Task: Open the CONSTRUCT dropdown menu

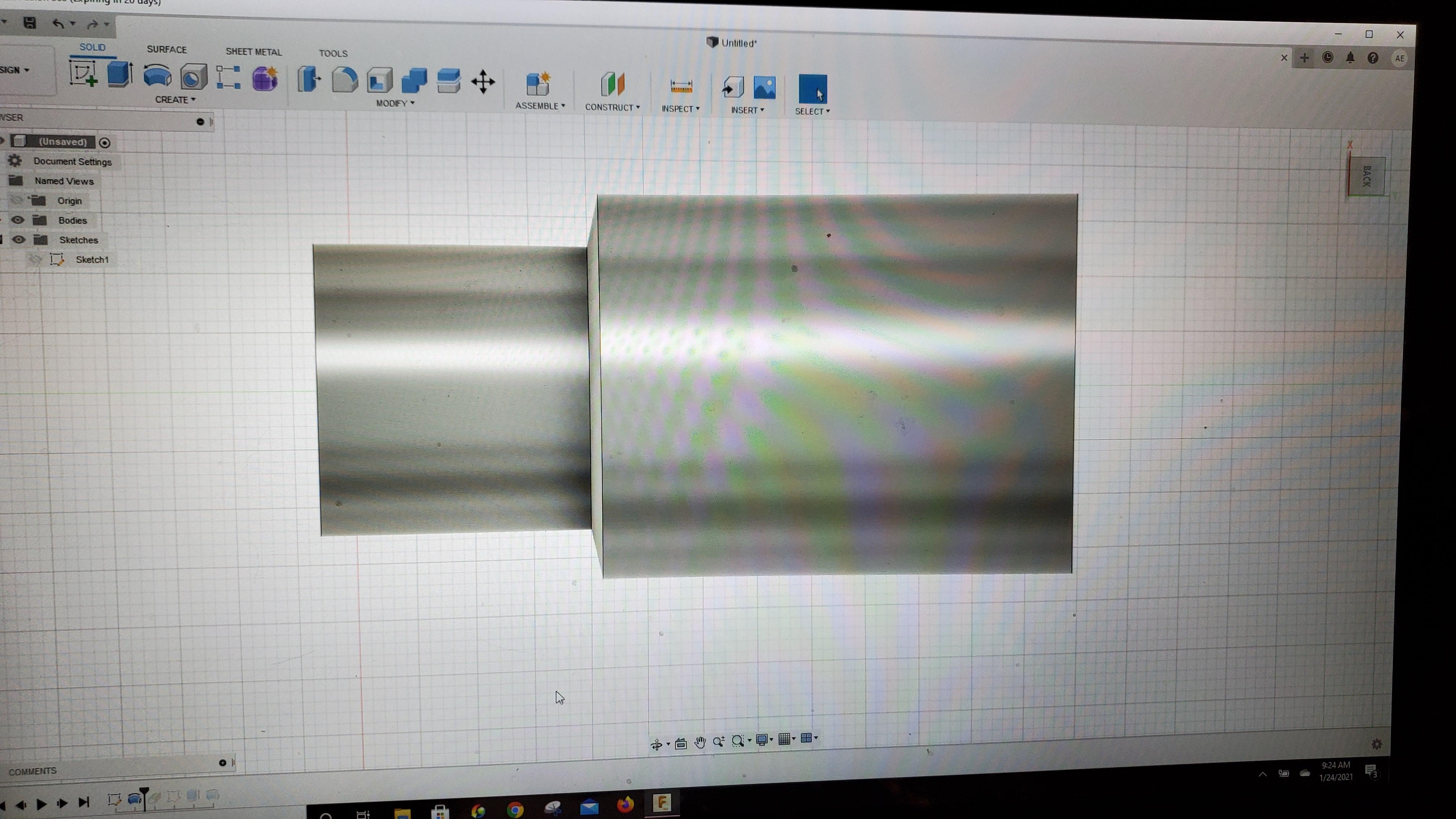Action: (612, 107)
